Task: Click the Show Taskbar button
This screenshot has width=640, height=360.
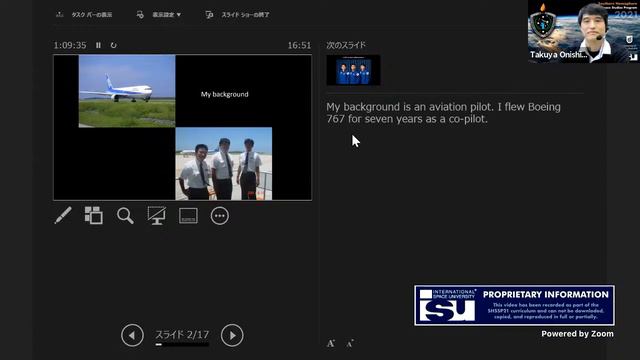Action: [x=84, y=15]
